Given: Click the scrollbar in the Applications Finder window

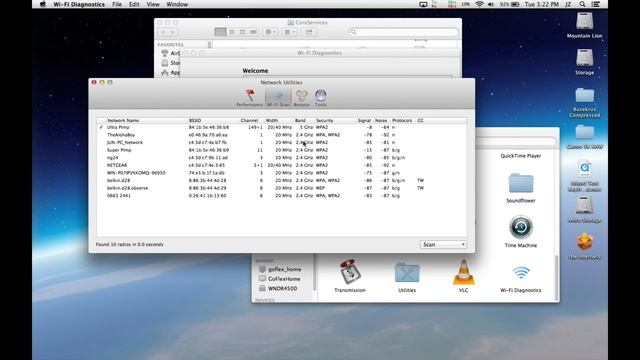Looking at the screenshot, I should pos(556,278).
